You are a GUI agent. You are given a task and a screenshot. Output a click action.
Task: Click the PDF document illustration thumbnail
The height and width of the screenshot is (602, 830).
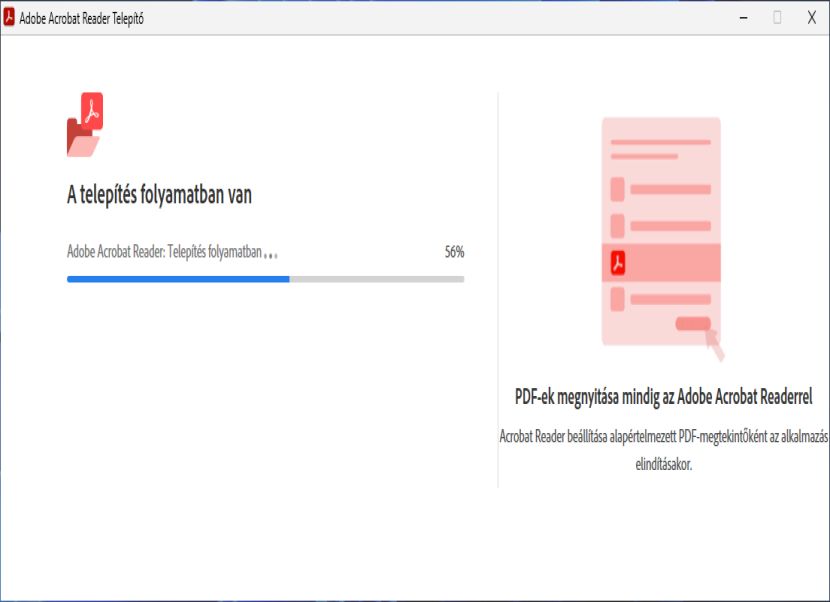point(663,239)
